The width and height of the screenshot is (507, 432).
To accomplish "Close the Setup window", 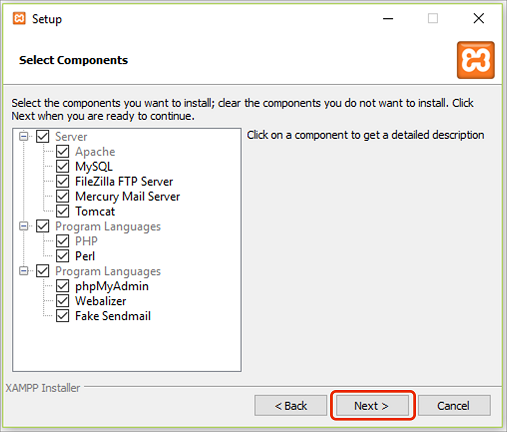I will 479,18.
